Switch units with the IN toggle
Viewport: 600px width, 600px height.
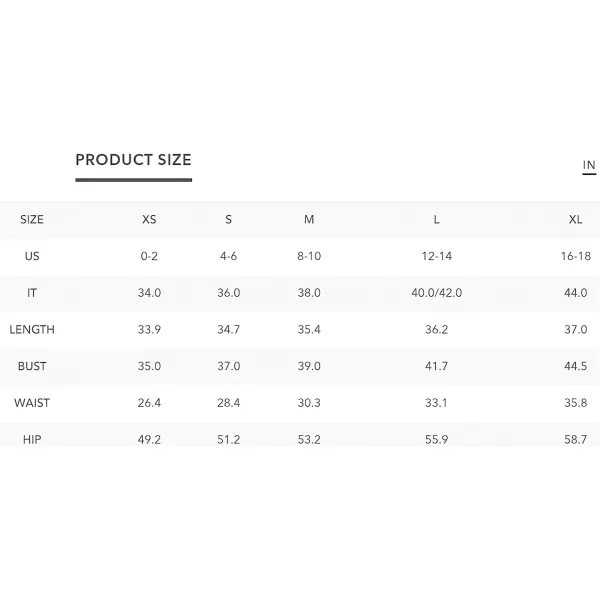[x=589, y=165]
